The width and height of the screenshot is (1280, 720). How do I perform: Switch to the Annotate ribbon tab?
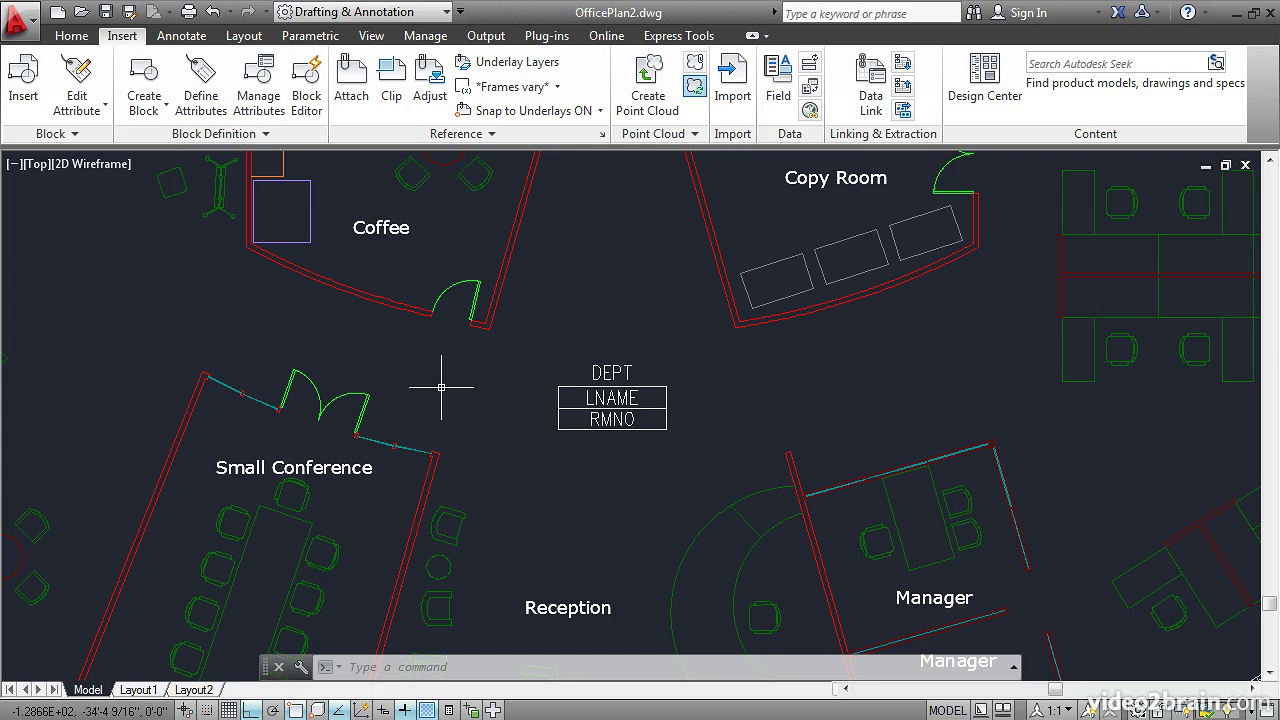[182, 36]
